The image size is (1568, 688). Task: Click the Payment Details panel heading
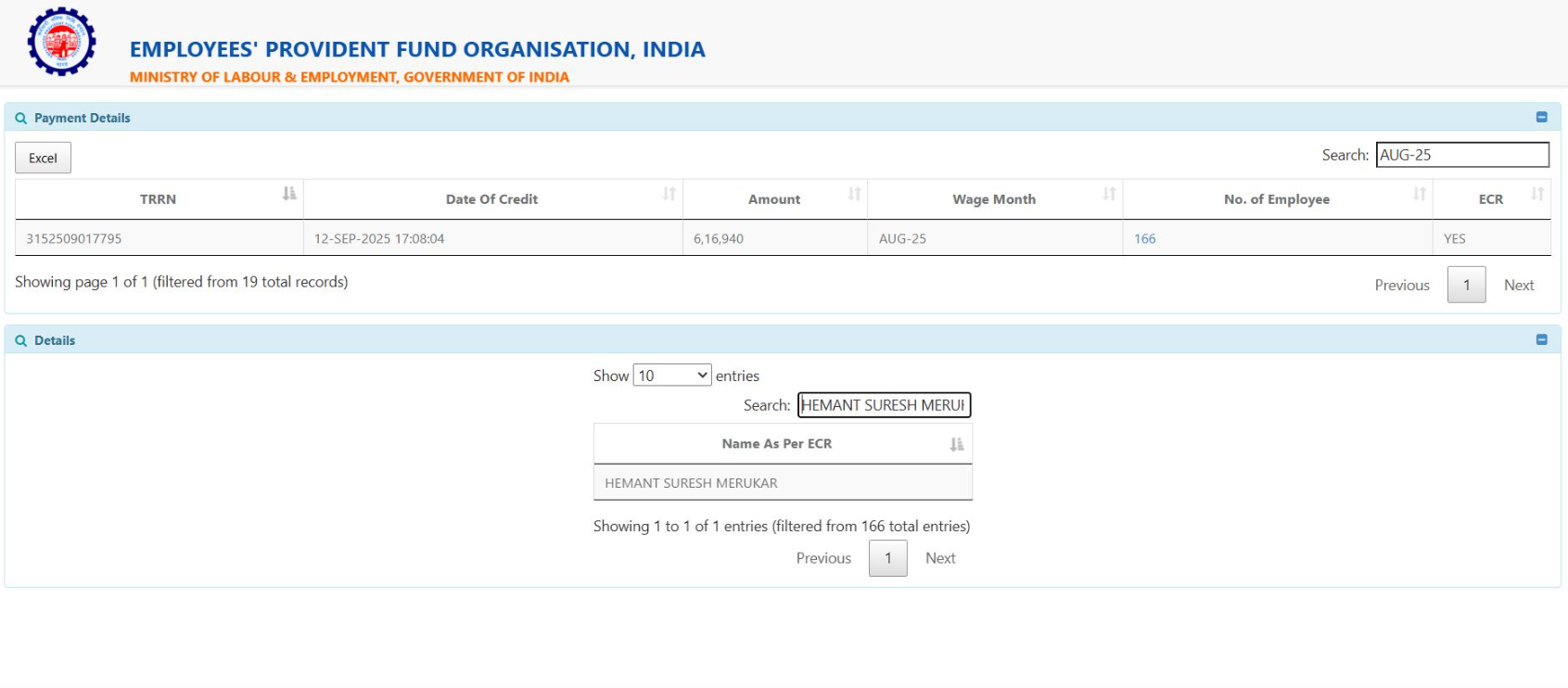tap(83, 118)
